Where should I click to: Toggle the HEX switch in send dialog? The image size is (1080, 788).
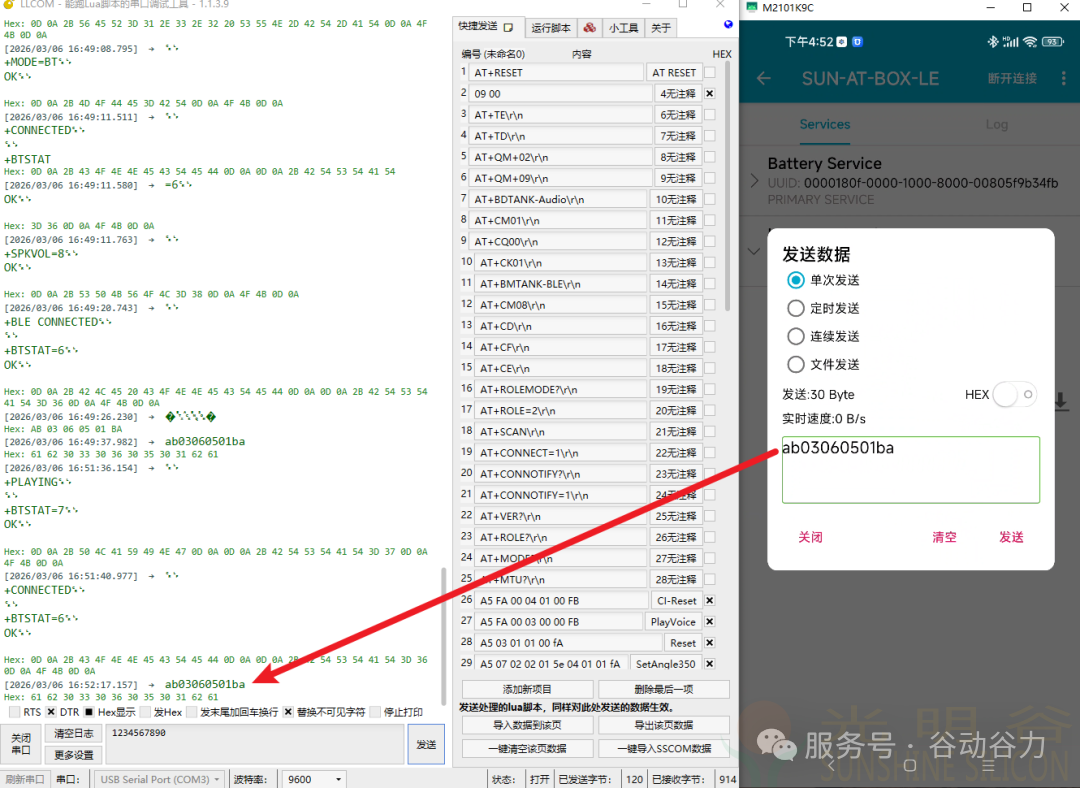pos(1014,395)
